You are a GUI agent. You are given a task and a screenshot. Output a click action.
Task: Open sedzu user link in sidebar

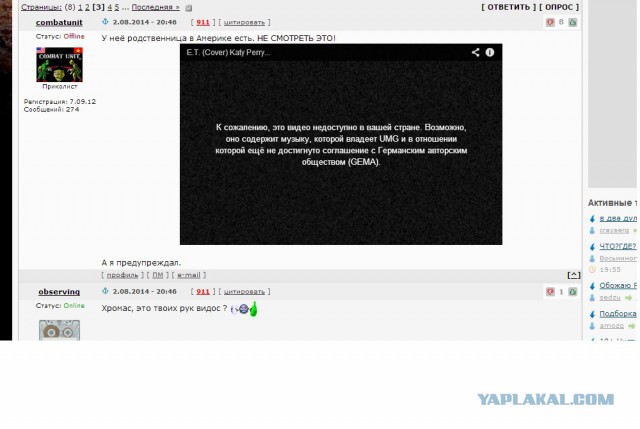pos(610,298)
